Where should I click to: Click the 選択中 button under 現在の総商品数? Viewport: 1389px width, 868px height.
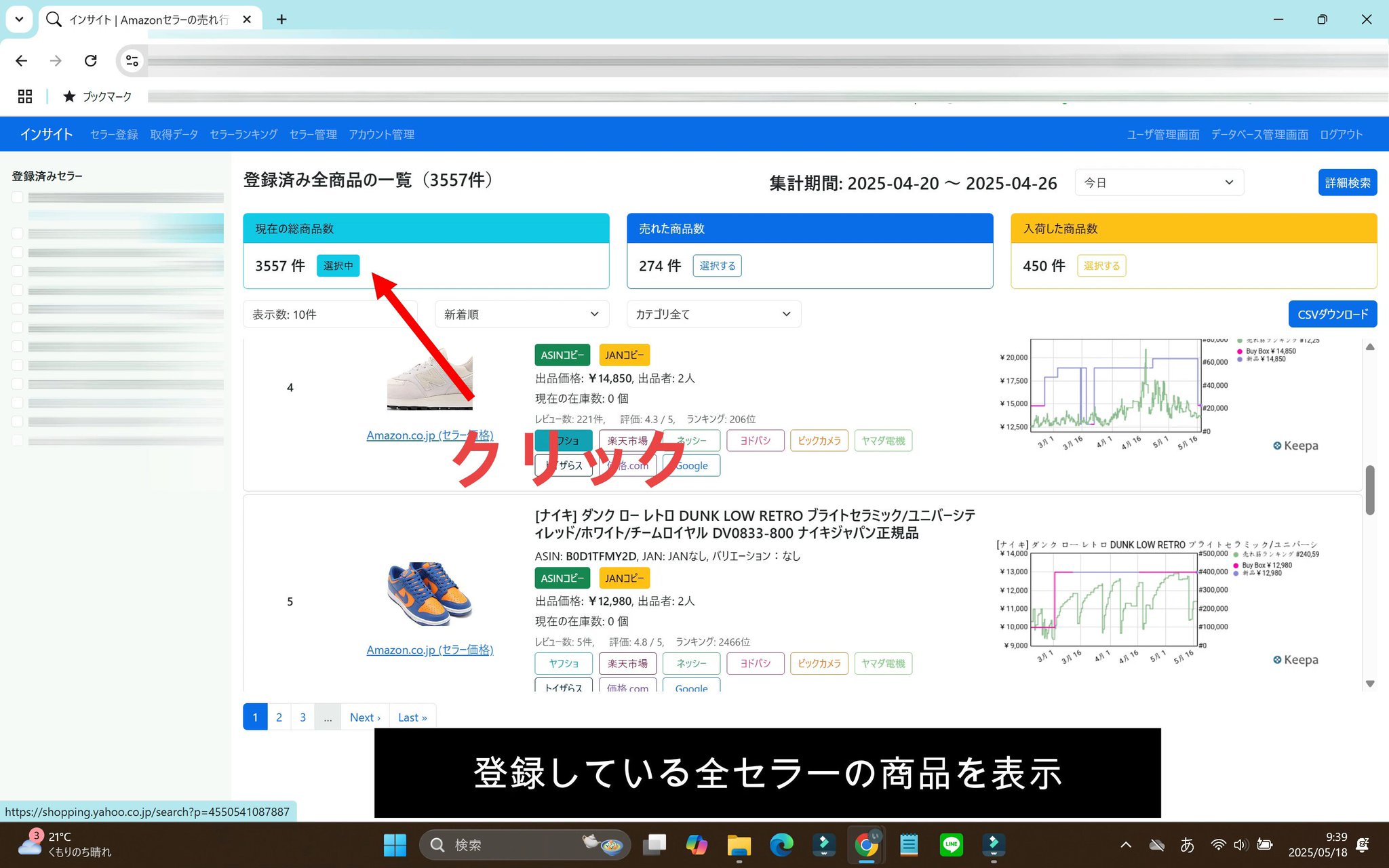(338, 266)
